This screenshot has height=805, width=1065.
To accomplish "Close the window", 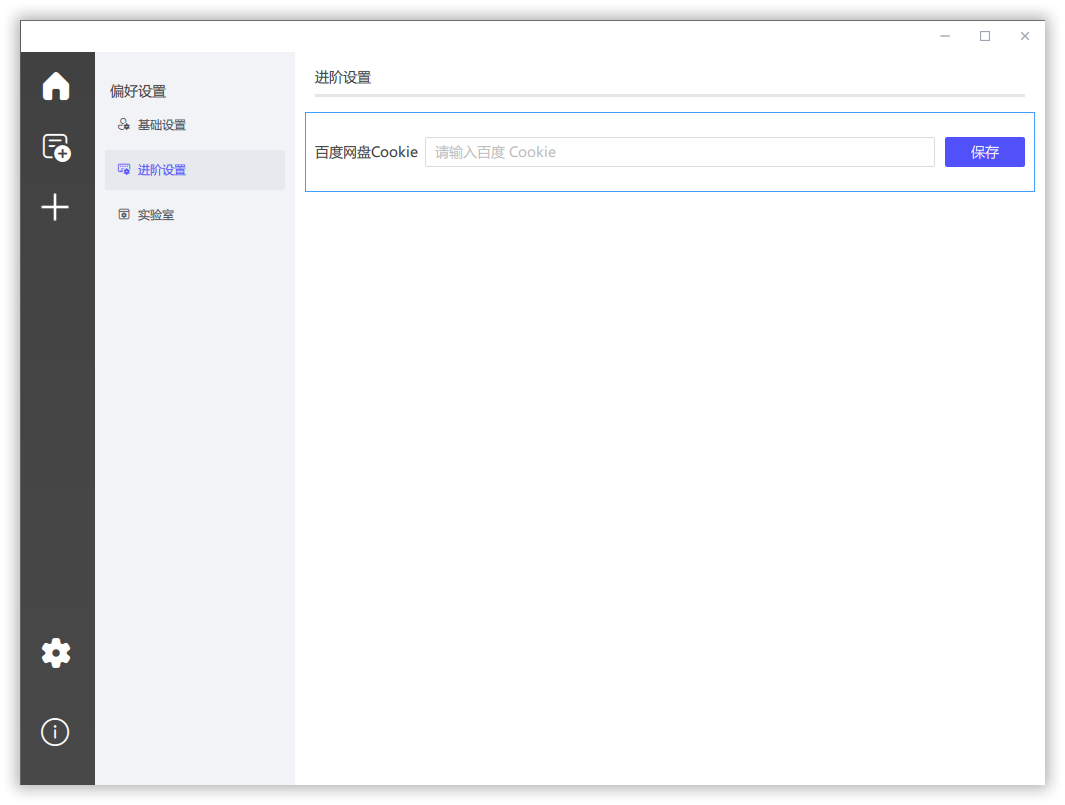I will tap(1025, 36).
